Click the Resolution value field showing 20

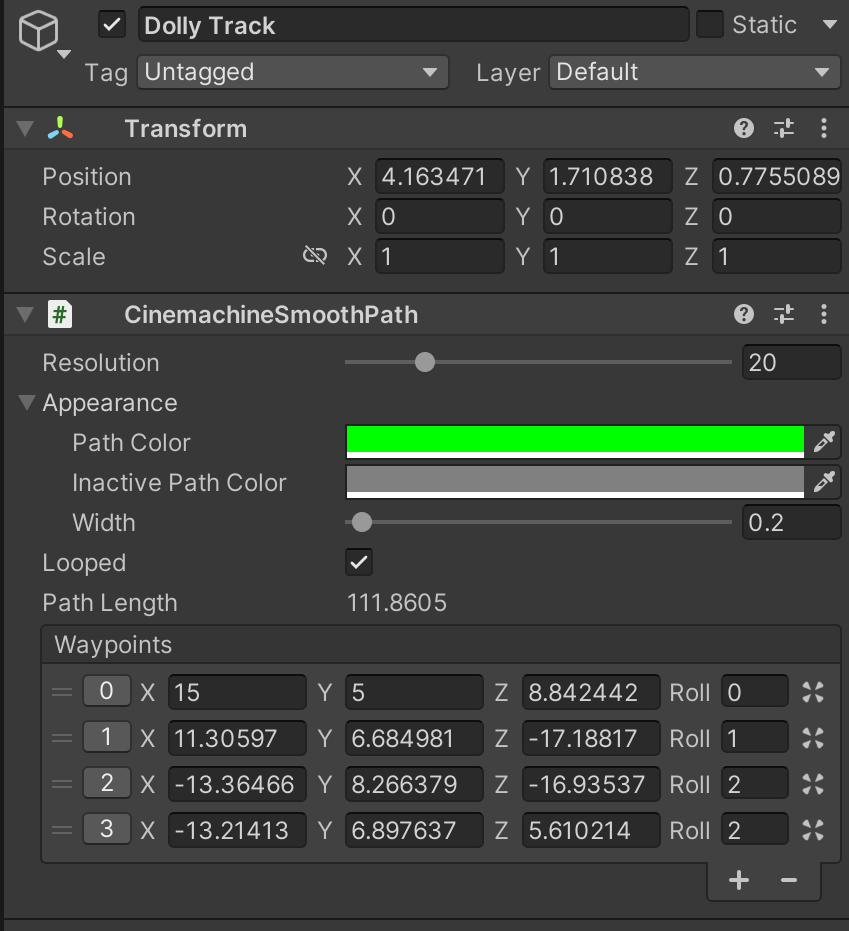791,362
